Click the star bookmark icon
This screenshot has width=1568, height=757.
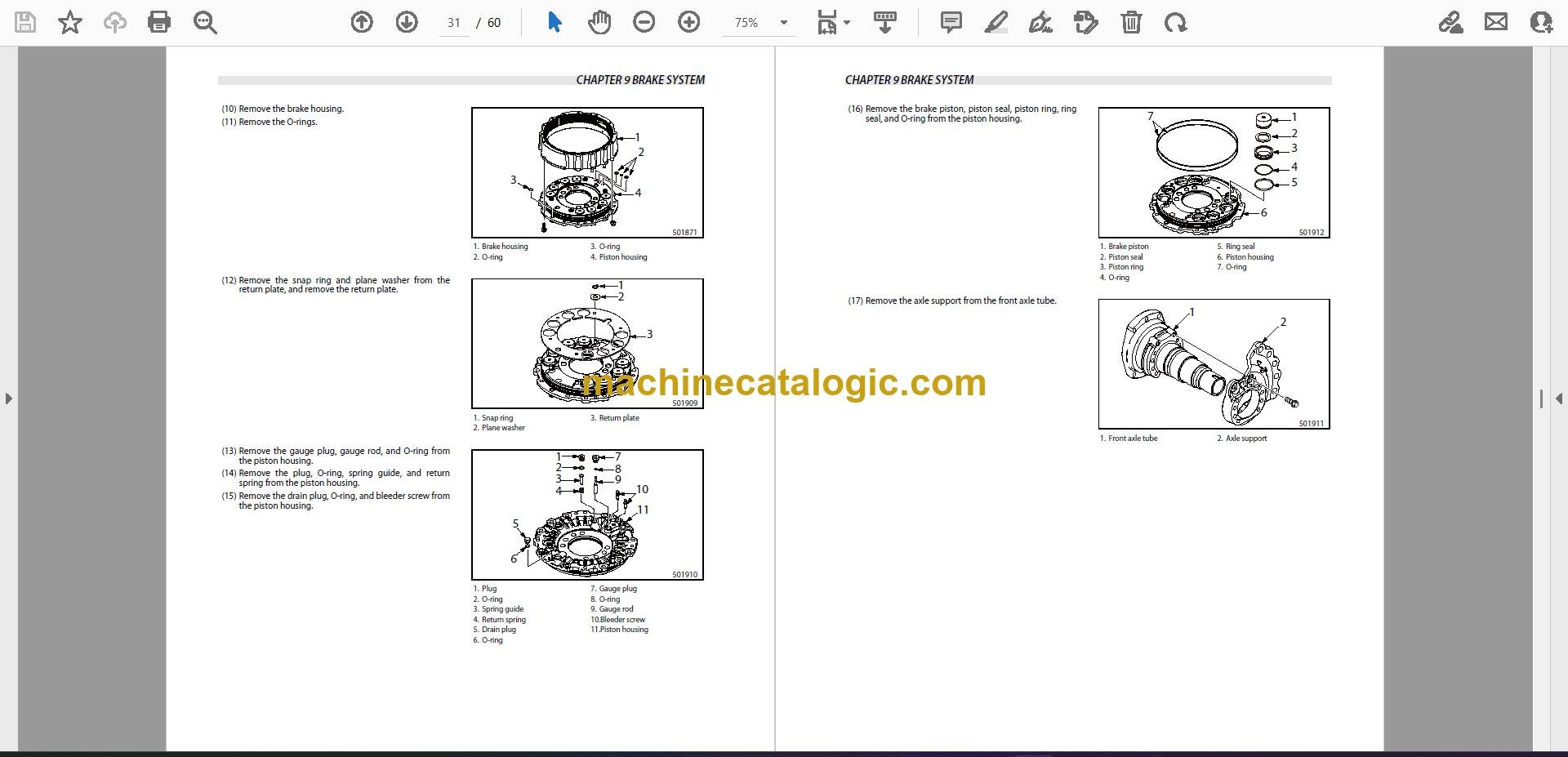click(70, 23)
